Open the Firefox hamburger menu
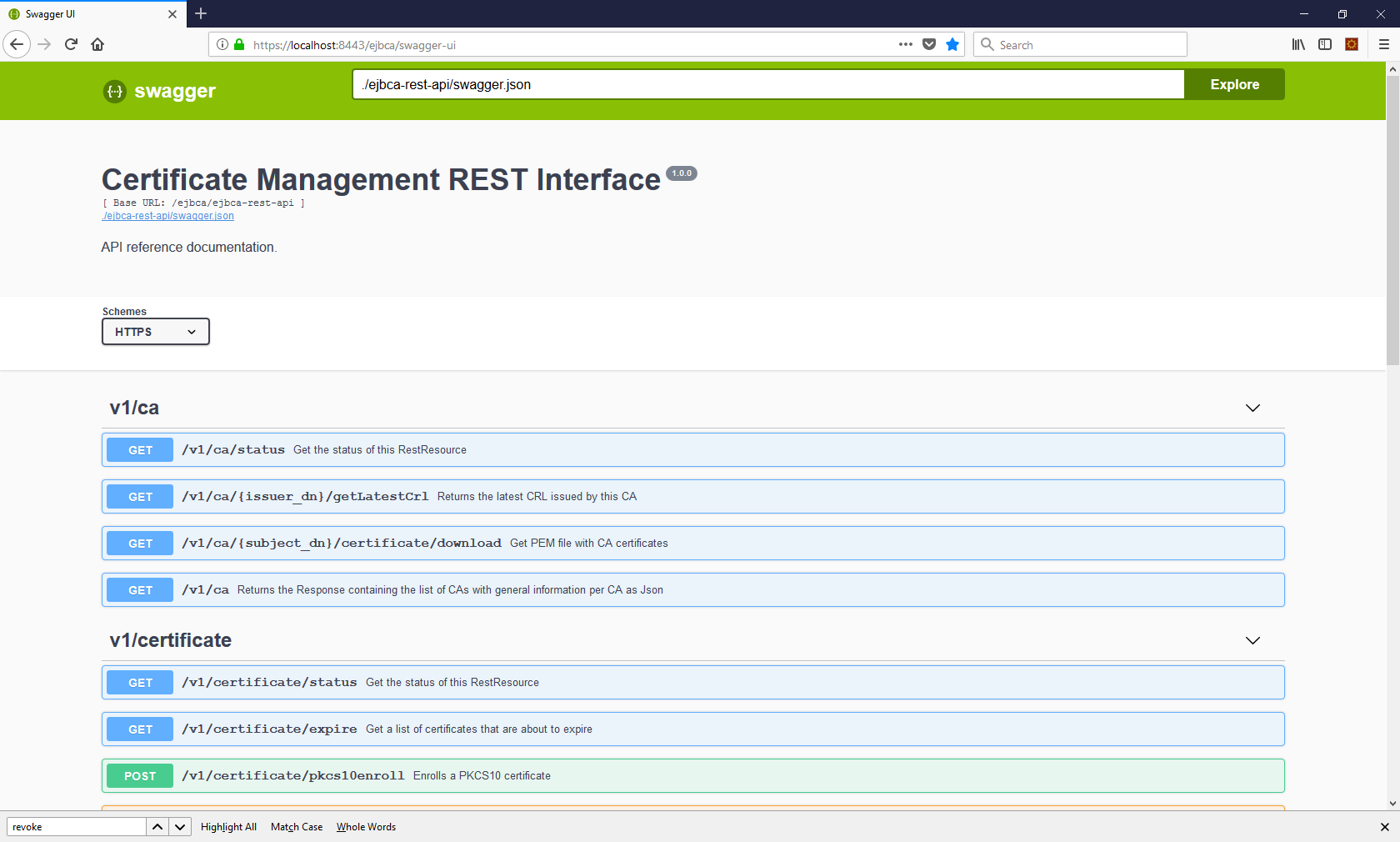Viewport: 1400px width, 842px height. tap(1384, 44)
